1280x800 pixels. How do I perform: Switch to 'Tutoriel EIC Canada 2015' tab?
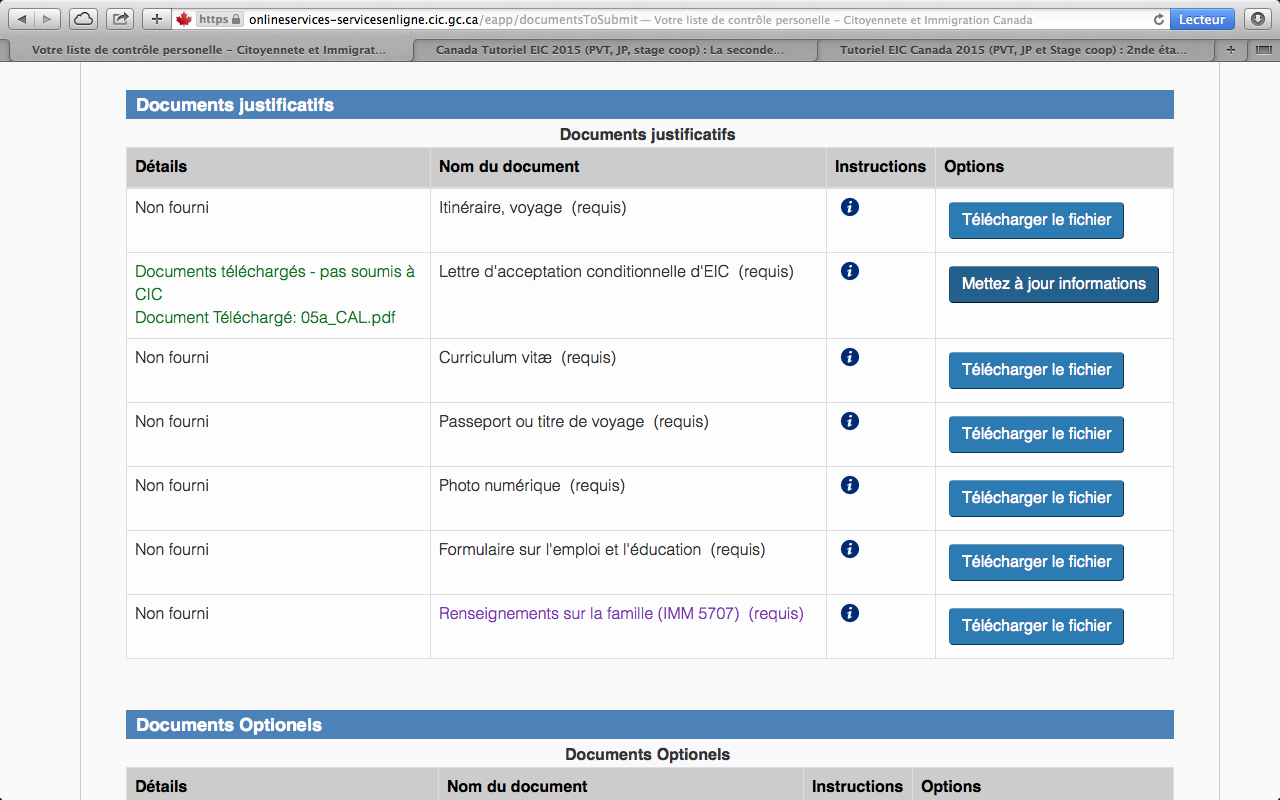point(1014,50)
